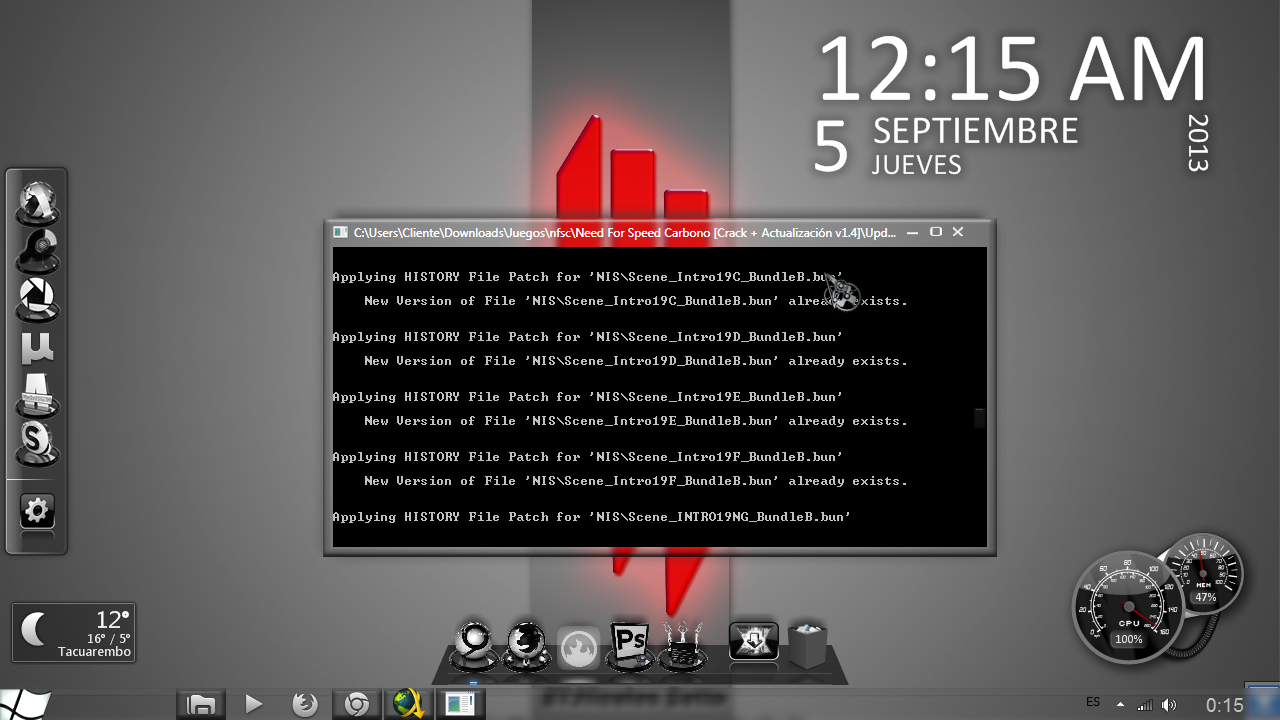Click the moon weather icon
The width and height of the screenshot is (1280, 720).
pyautogui.click(x=36, y=629)
